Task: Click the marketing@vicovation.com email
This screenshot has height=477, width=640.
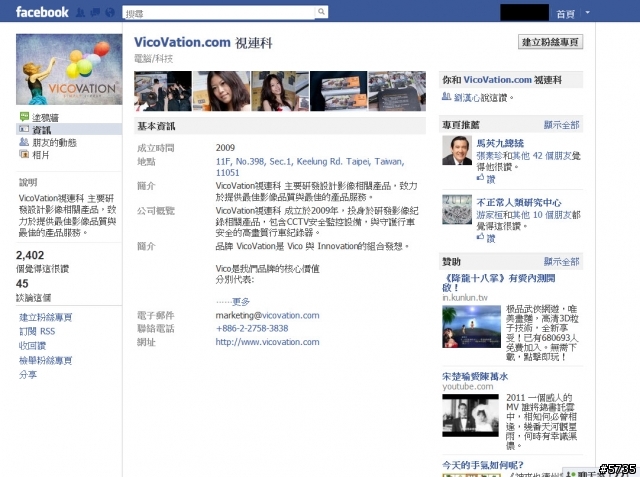Action: pyautogui.click(x=267, y=315)
